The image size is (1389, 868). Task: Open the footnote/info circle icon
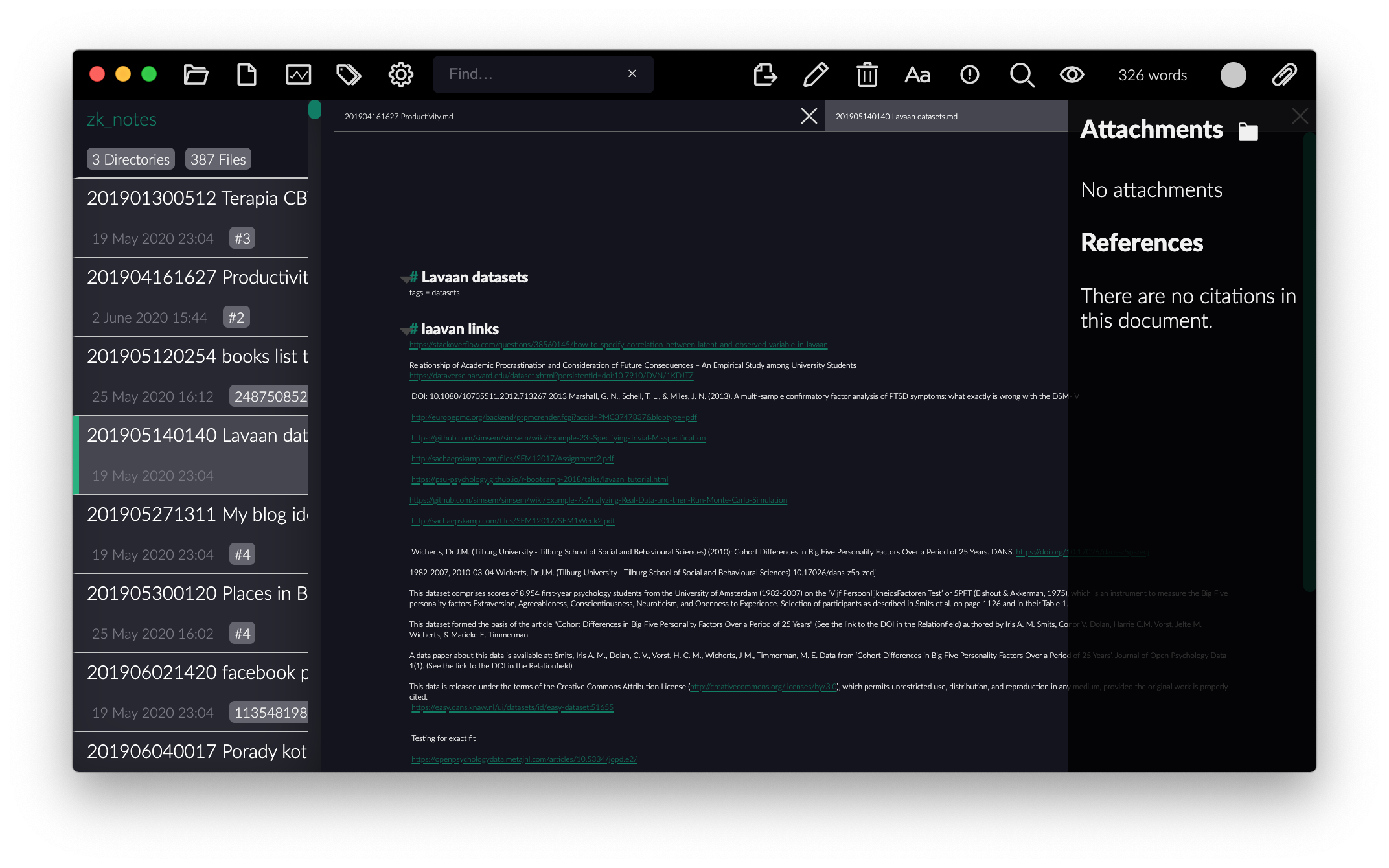coord(970,74)
